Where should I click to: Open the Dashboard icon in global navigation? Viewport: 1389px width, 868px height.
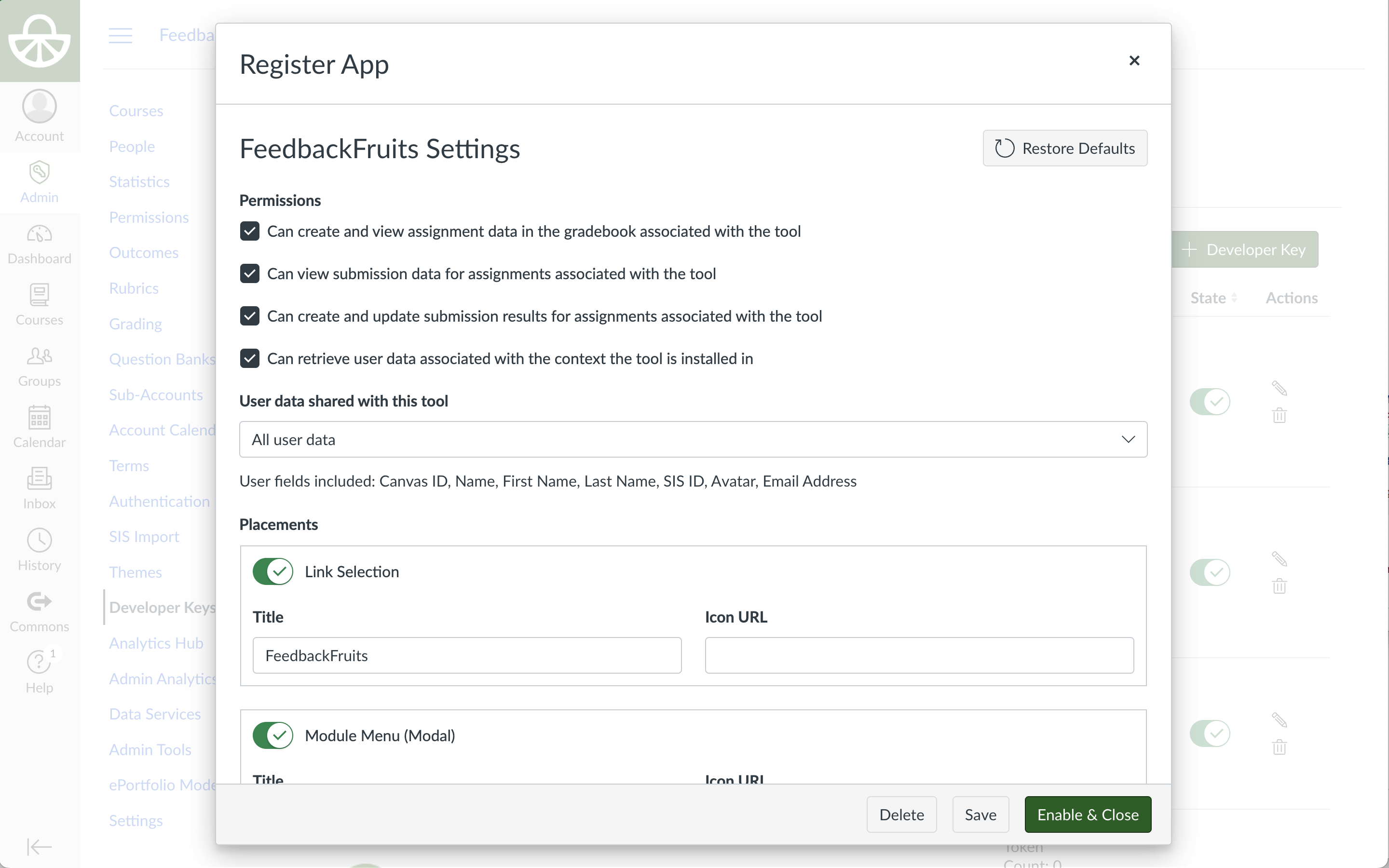[x=39, y=234]
